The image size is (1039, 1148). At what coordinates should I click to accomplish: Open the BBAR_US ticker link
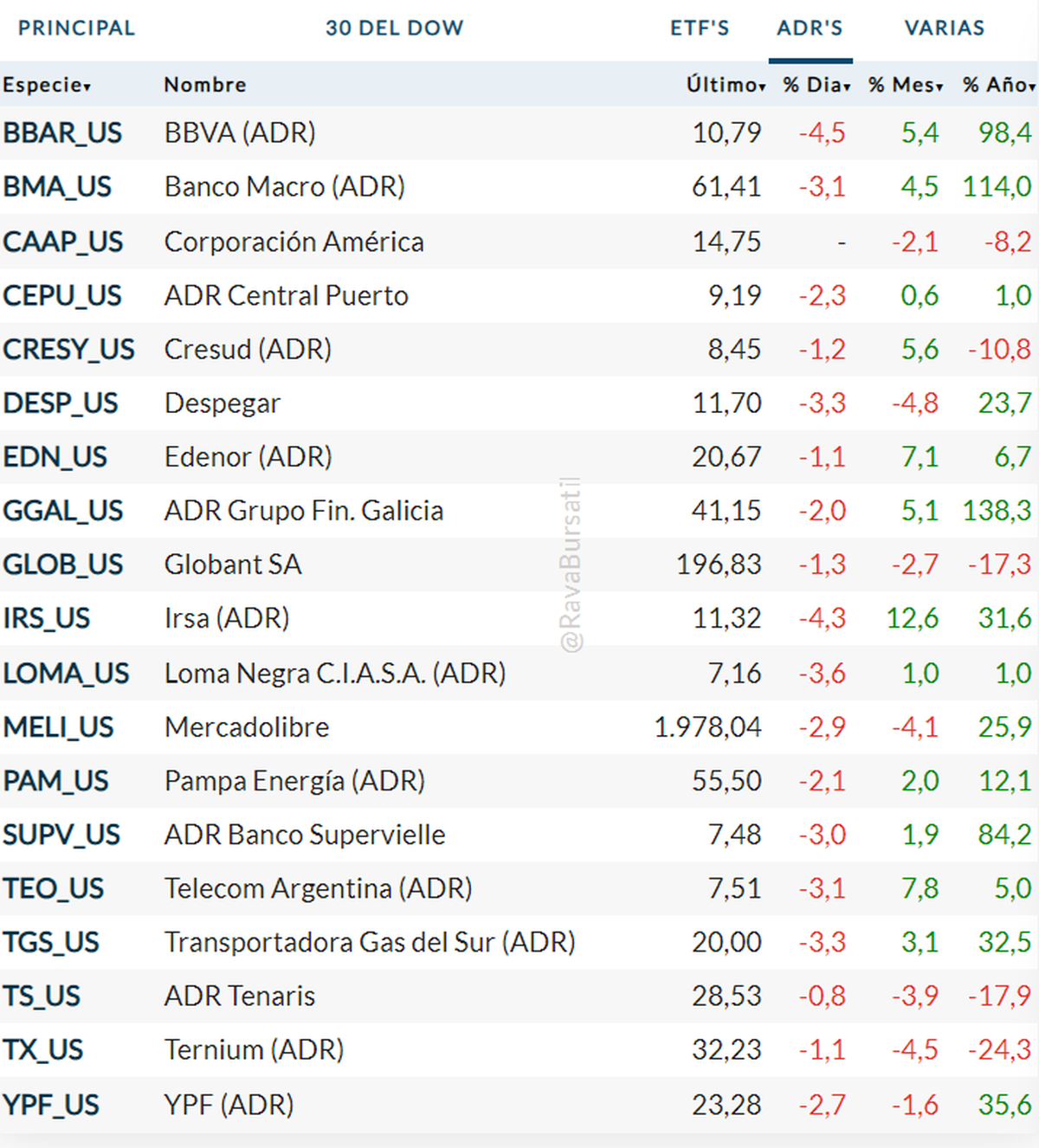click(62, 133)
